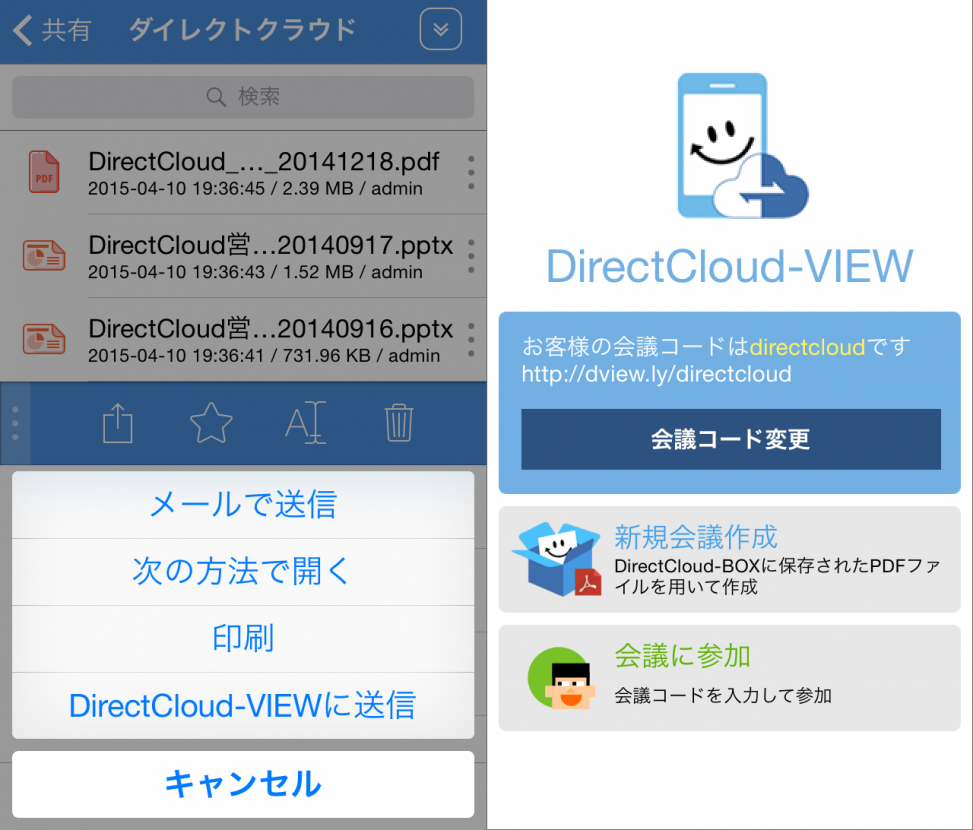Collapse the action toolbar via its dots handle

(16, 424)
